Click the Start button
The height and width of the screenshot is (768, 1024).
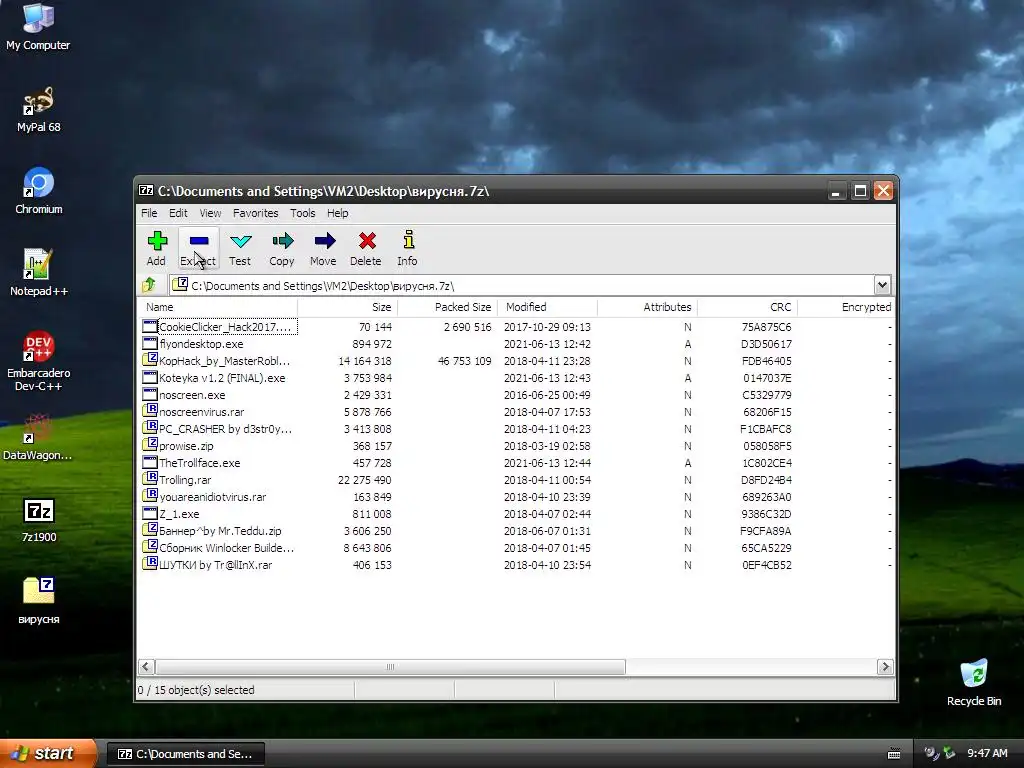pyautogui.click(x=48, y=754)
